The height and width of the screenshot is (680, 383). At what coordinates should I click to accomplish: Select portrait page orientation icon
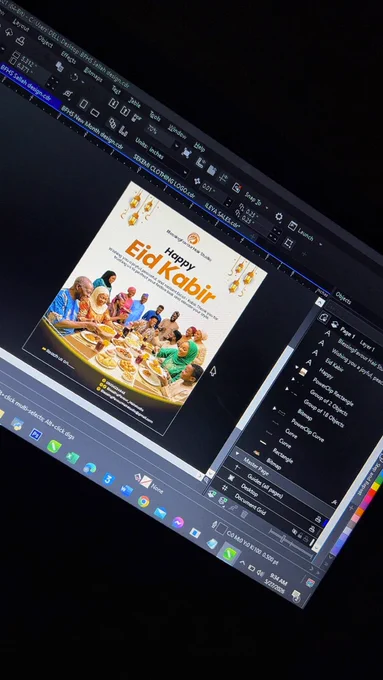(84, 104)
